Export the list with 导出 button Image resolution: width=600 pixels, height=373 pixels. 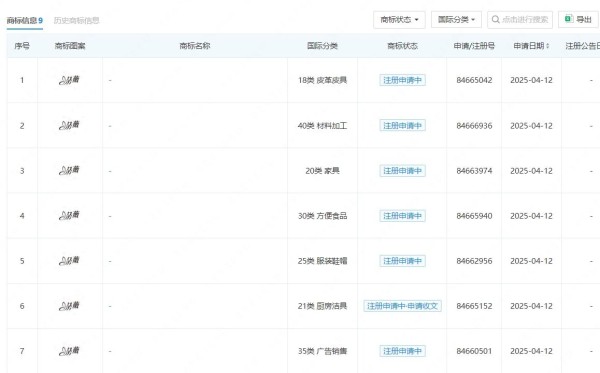click(578, 20)
